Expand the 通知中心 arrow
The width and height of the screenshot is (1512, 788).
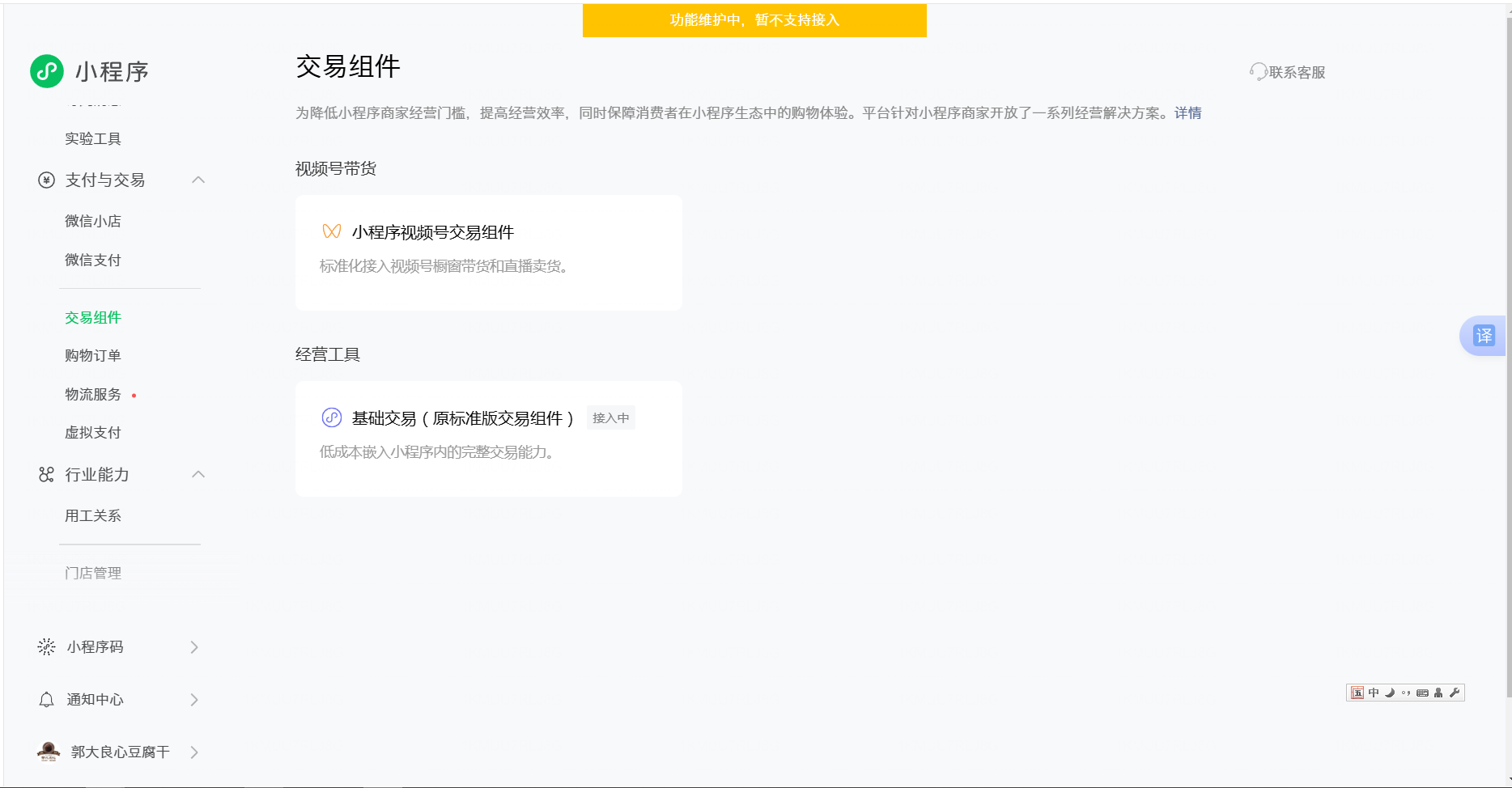click(194, 700)
